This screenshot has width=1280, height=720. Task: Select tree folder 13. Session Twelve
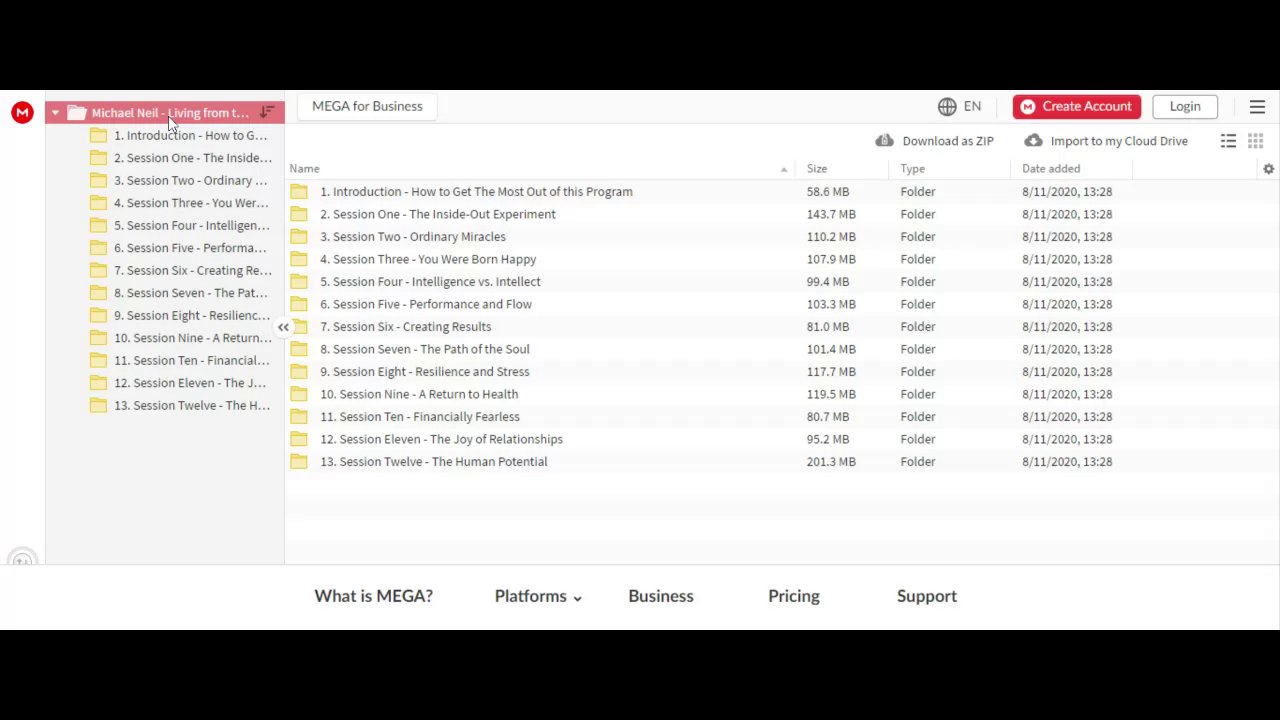point(179,405)
